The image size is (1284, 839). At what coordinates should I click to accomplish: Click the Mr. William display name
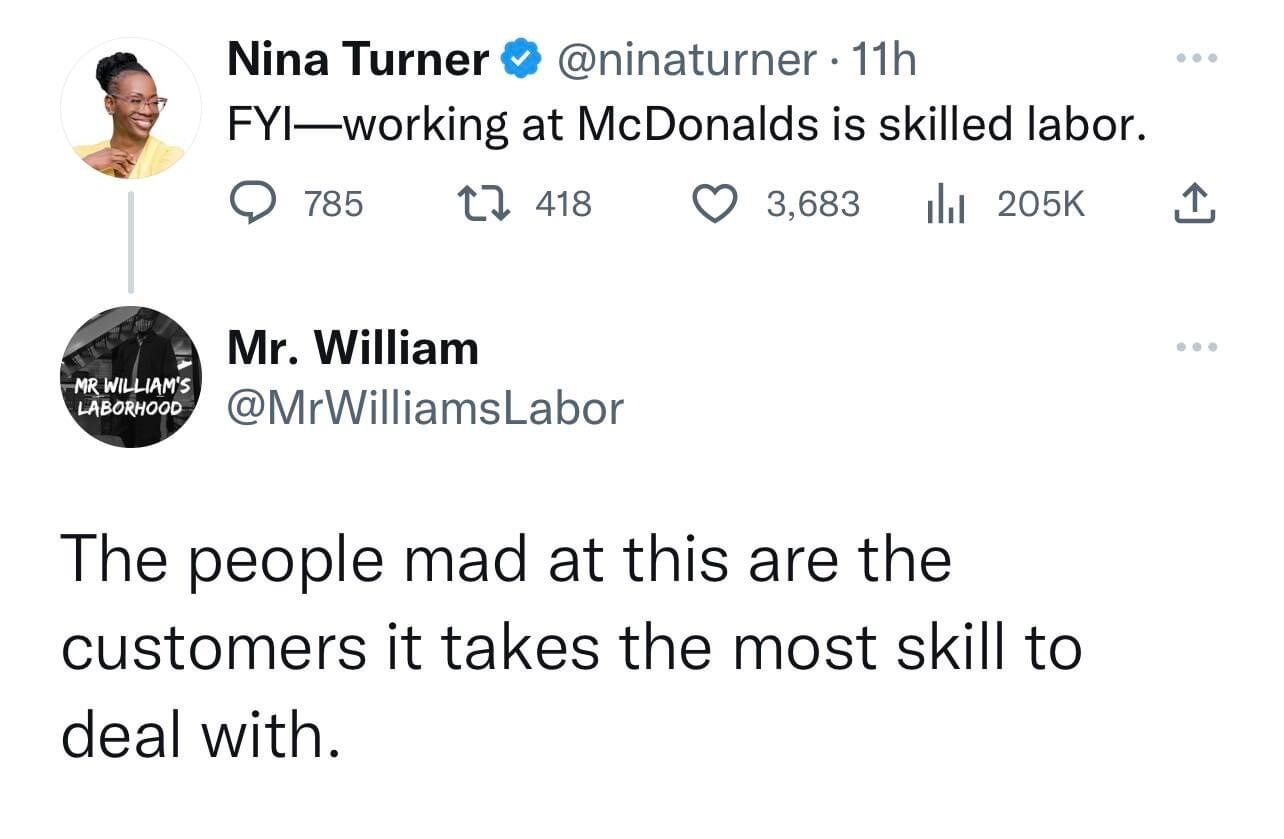354,348
